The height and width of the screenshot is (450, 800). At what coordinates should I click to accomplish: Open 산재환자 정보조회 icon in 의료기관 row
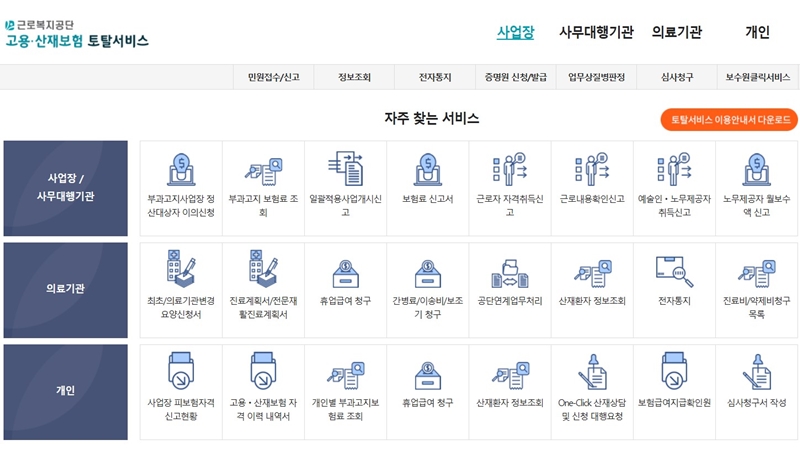[x=592, y=274]
